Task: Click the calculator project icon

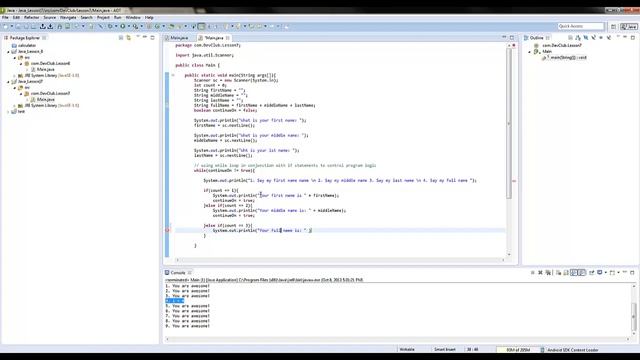Action: tap(14, 45)
